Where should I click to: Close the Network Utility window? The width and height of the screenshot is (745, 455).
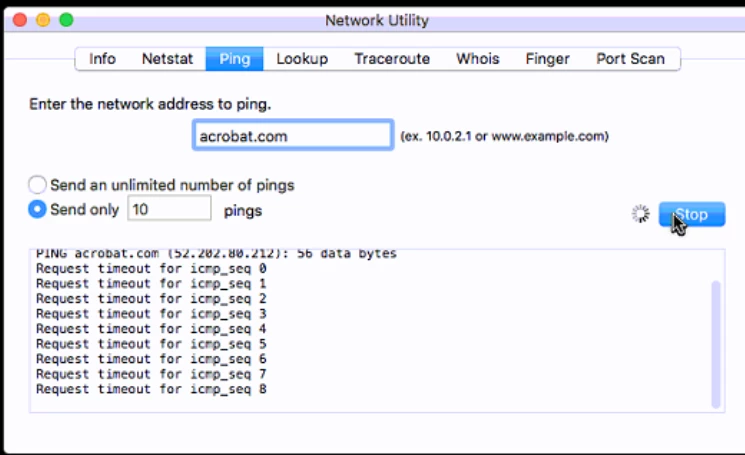[x=20, y=20]
